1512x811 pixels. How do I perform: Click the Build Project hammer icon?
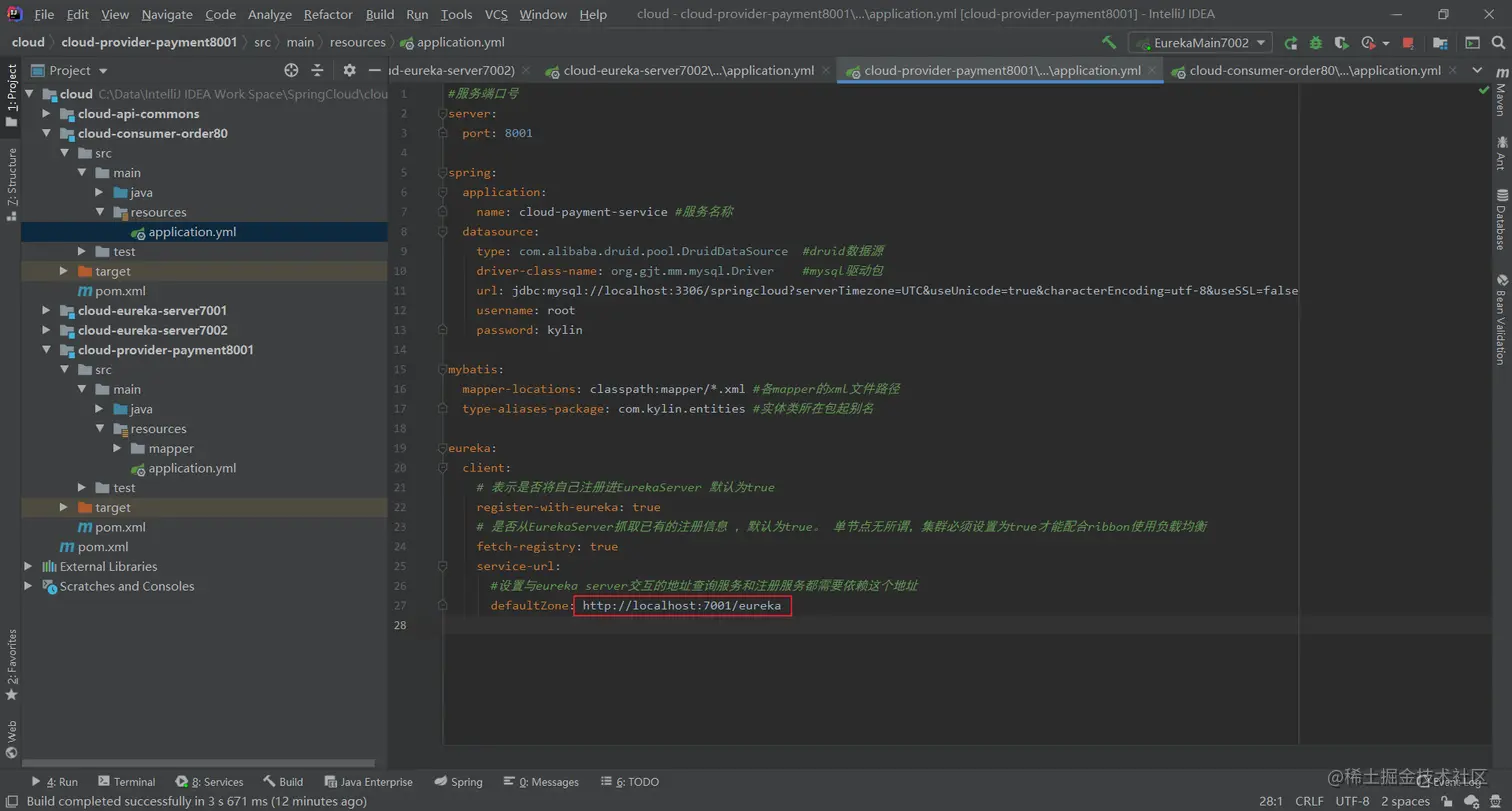coord(1109,43)
